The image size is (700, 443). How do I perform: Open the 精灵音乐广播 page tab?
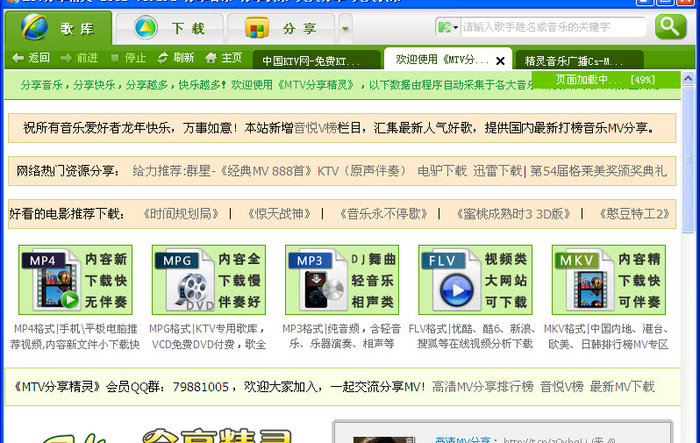pos(579,60)
